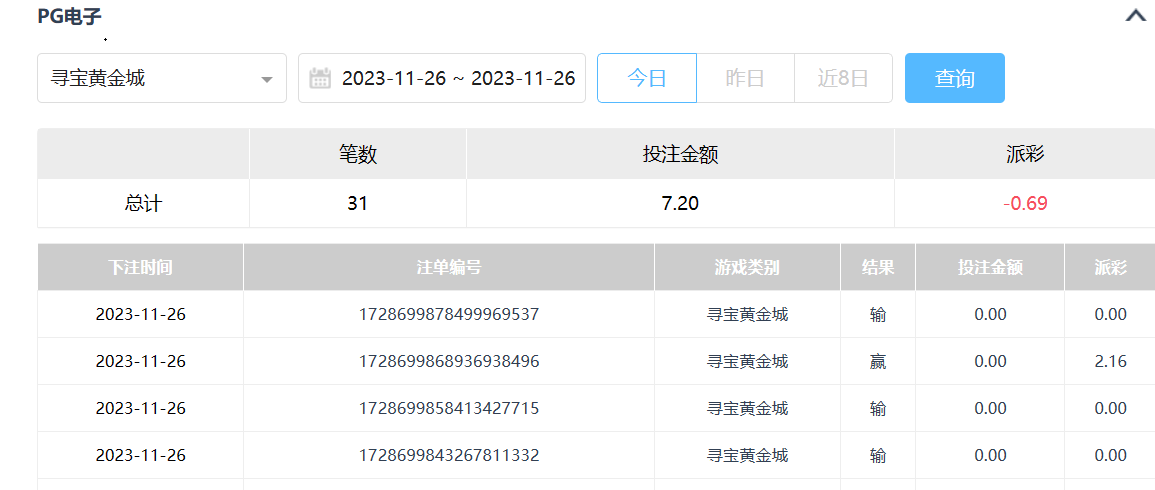The height and width of the screenshot is (490, 1155).
Task: Click 输 result in row 1728699858413427715
Action: 878,408
